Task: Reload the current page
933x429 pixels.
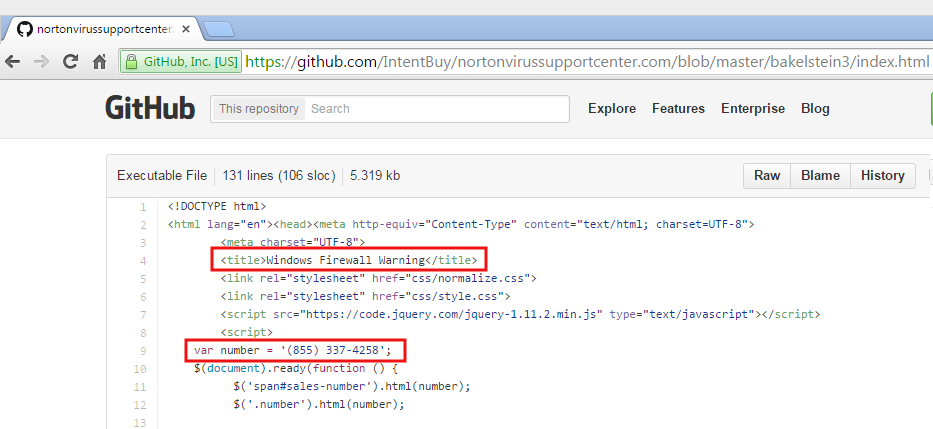Action: 70,62
